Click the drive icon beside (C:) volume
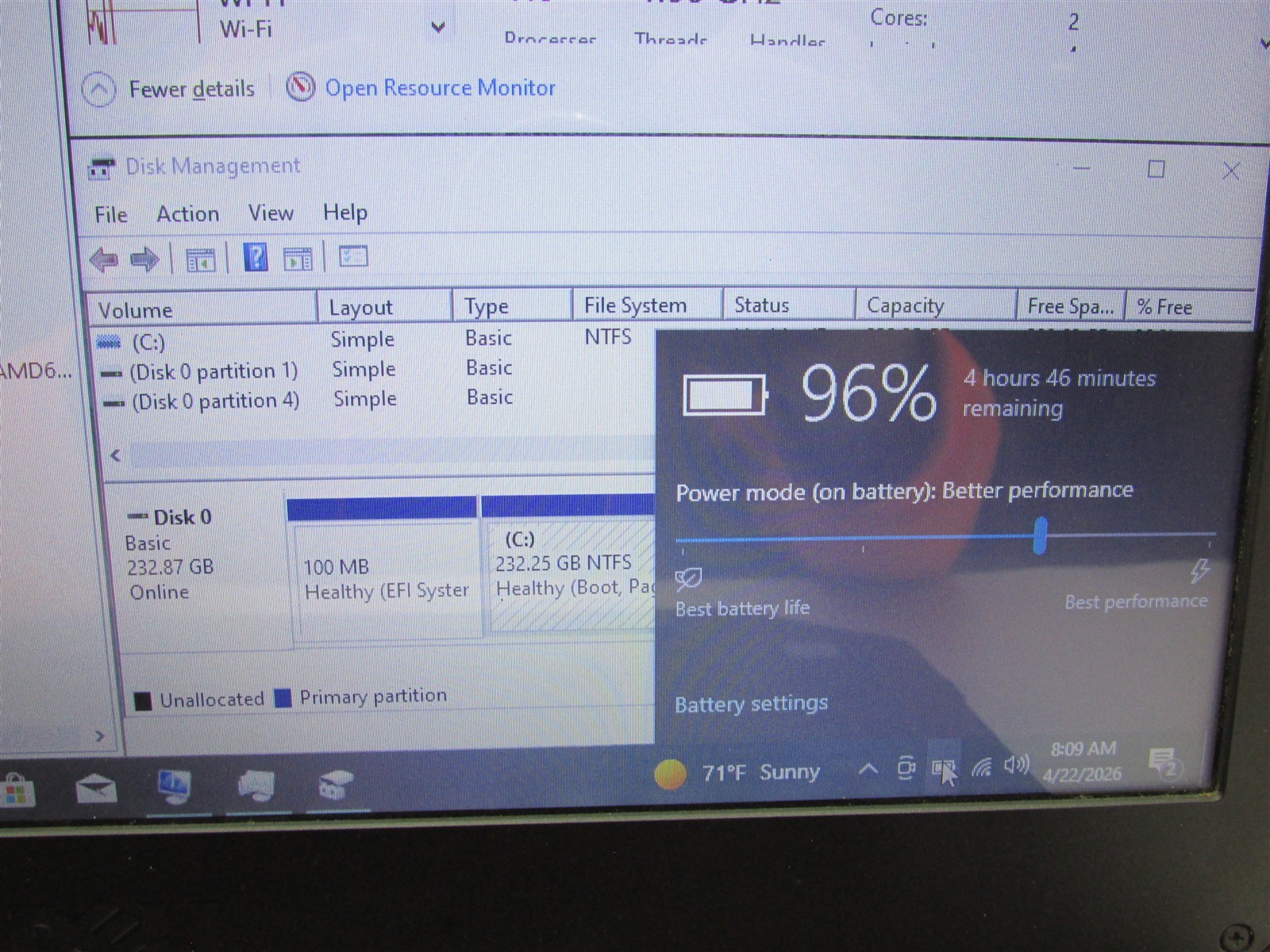The width and height of the screenshot is (1270, 952). click(x=109, y=343)
